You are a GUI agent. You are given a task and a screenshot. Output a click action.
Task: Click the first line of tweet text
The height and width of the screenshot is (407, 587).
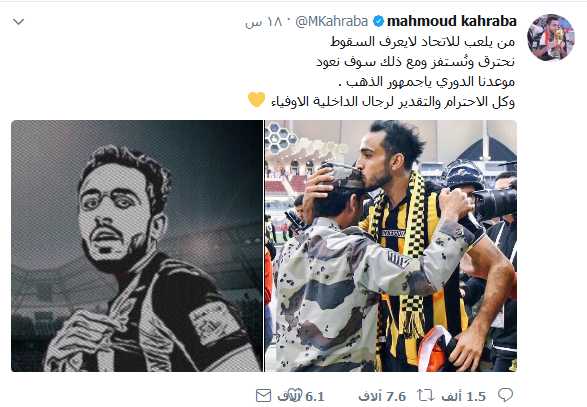pyautogui.click(x=423, y=42)
